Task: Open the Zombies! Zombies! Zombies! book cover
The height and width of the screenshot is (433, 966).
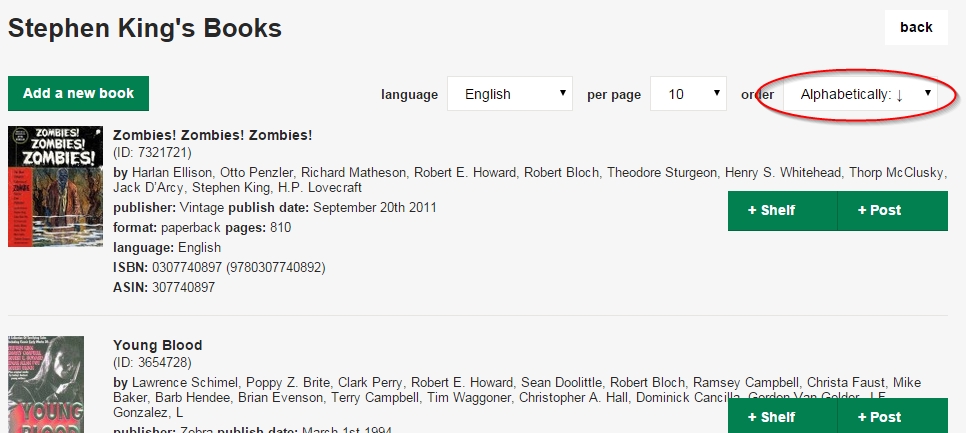Action: 55,187
